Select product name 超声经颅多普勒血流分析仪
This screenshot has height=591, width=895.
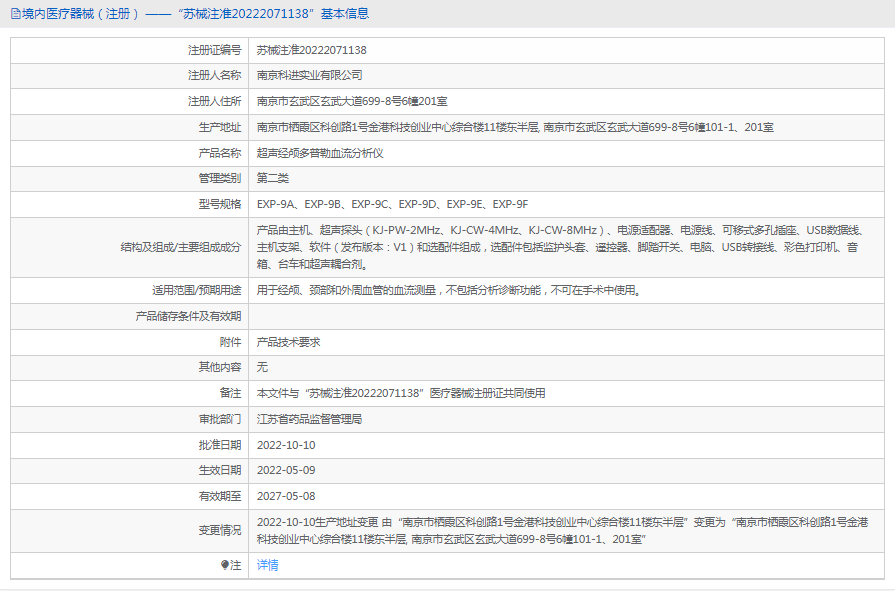coord(320,153)
